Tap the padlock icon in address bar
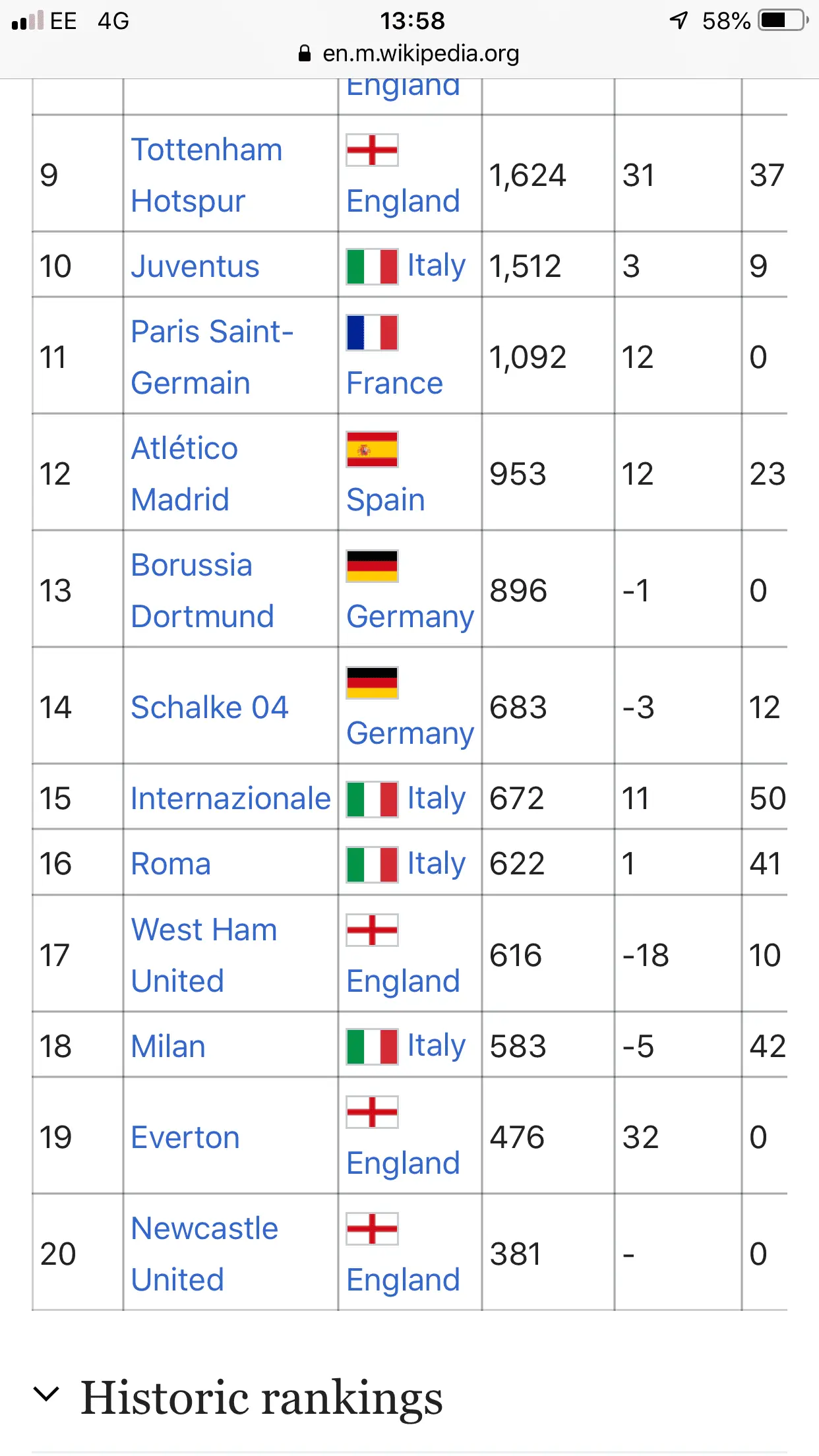Viewport: 819px width, 1456px height. [x=305, y=53]
